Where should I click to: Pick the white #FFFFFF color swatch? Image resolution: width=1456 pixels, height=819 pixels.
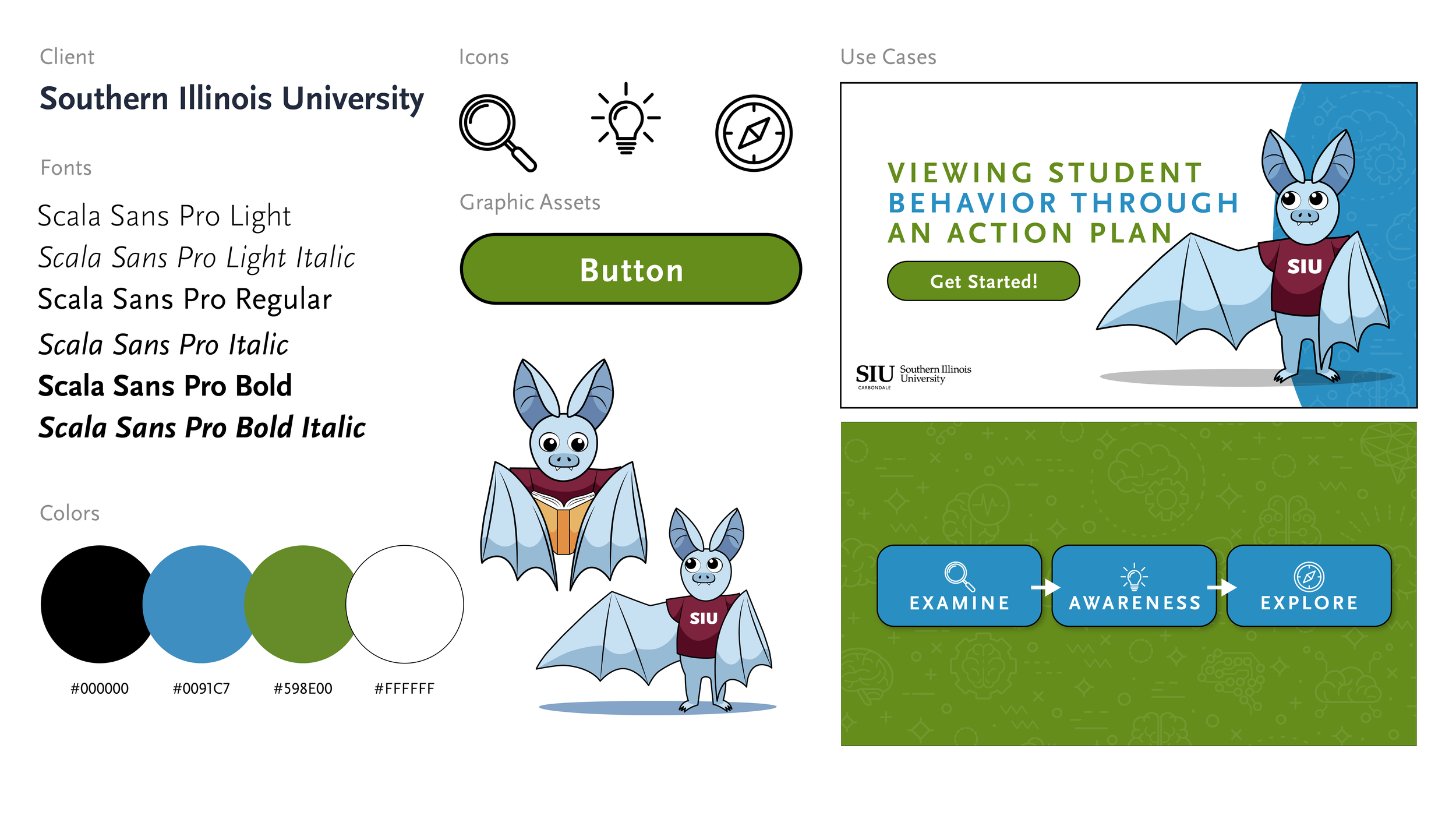pyautogui.click(x=405, y=604)
